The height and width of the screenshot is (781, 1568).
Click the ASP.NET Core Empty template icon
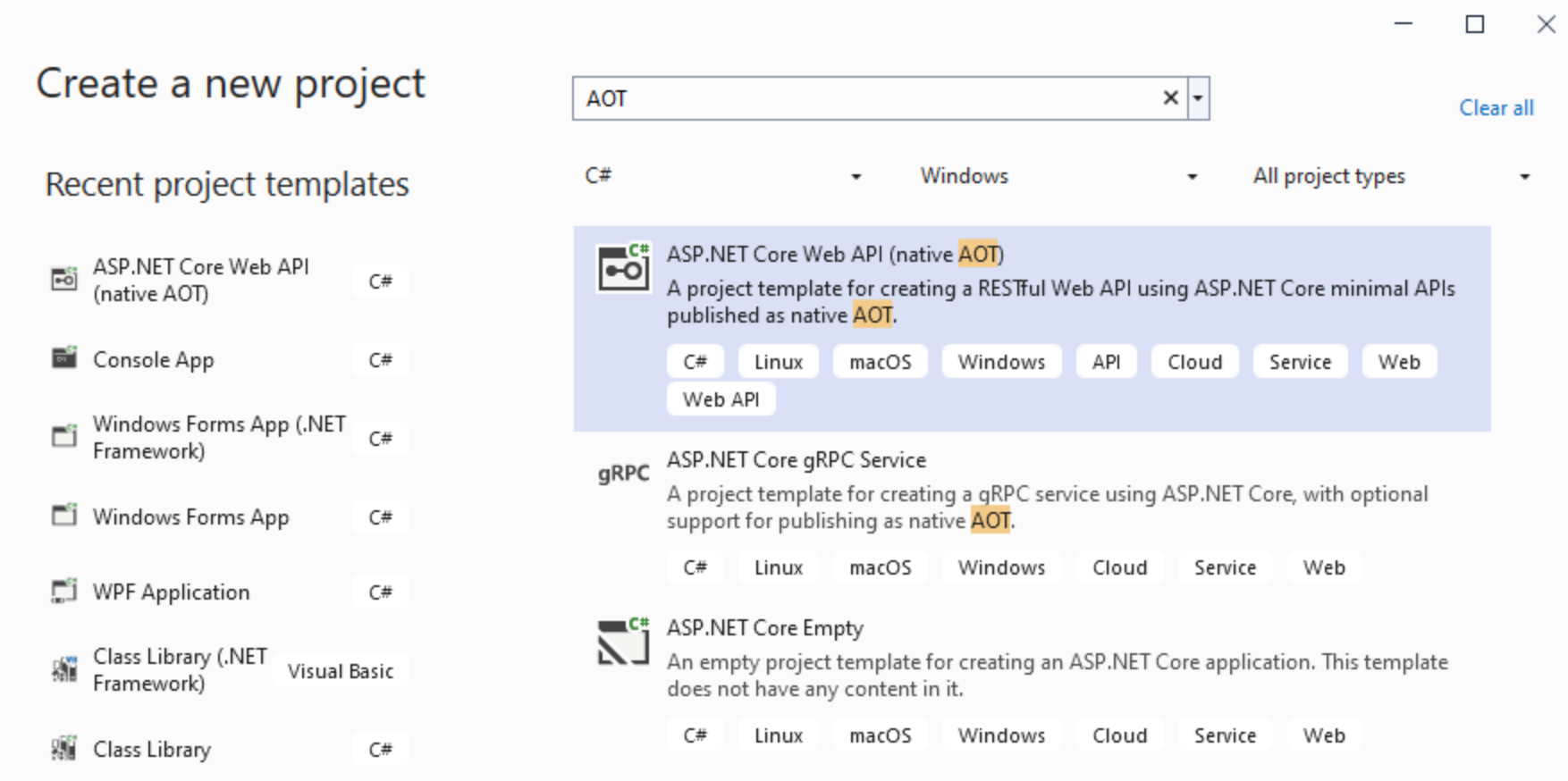coord(623,642)
